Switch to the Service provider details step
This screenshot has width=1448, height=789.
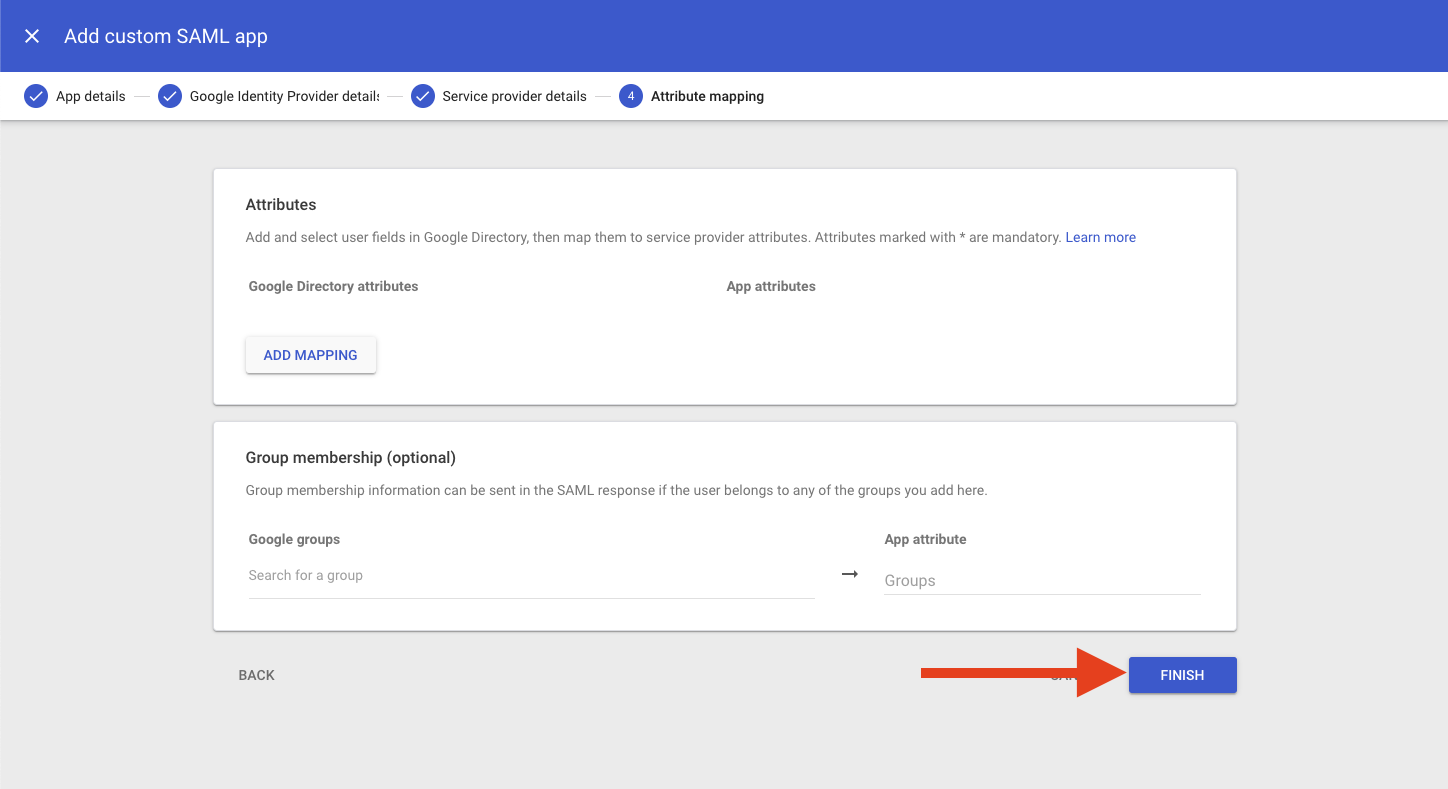click(x=514, y=97)
